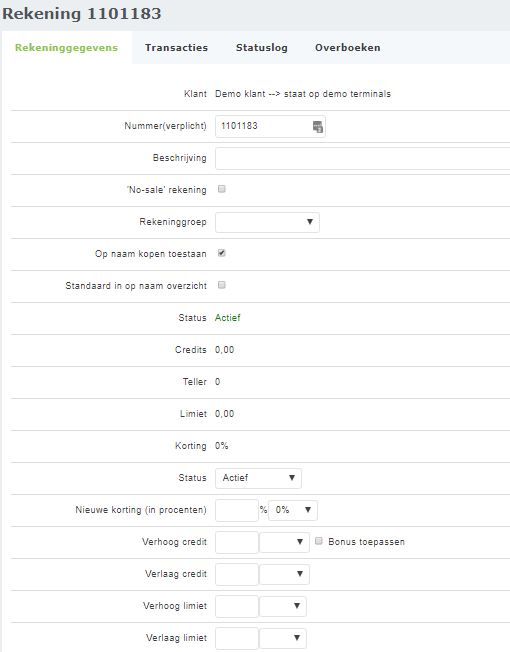Enable Standaard in op naam overzicht
Viewport: 510px width, 652px height.
pos(222,285)
